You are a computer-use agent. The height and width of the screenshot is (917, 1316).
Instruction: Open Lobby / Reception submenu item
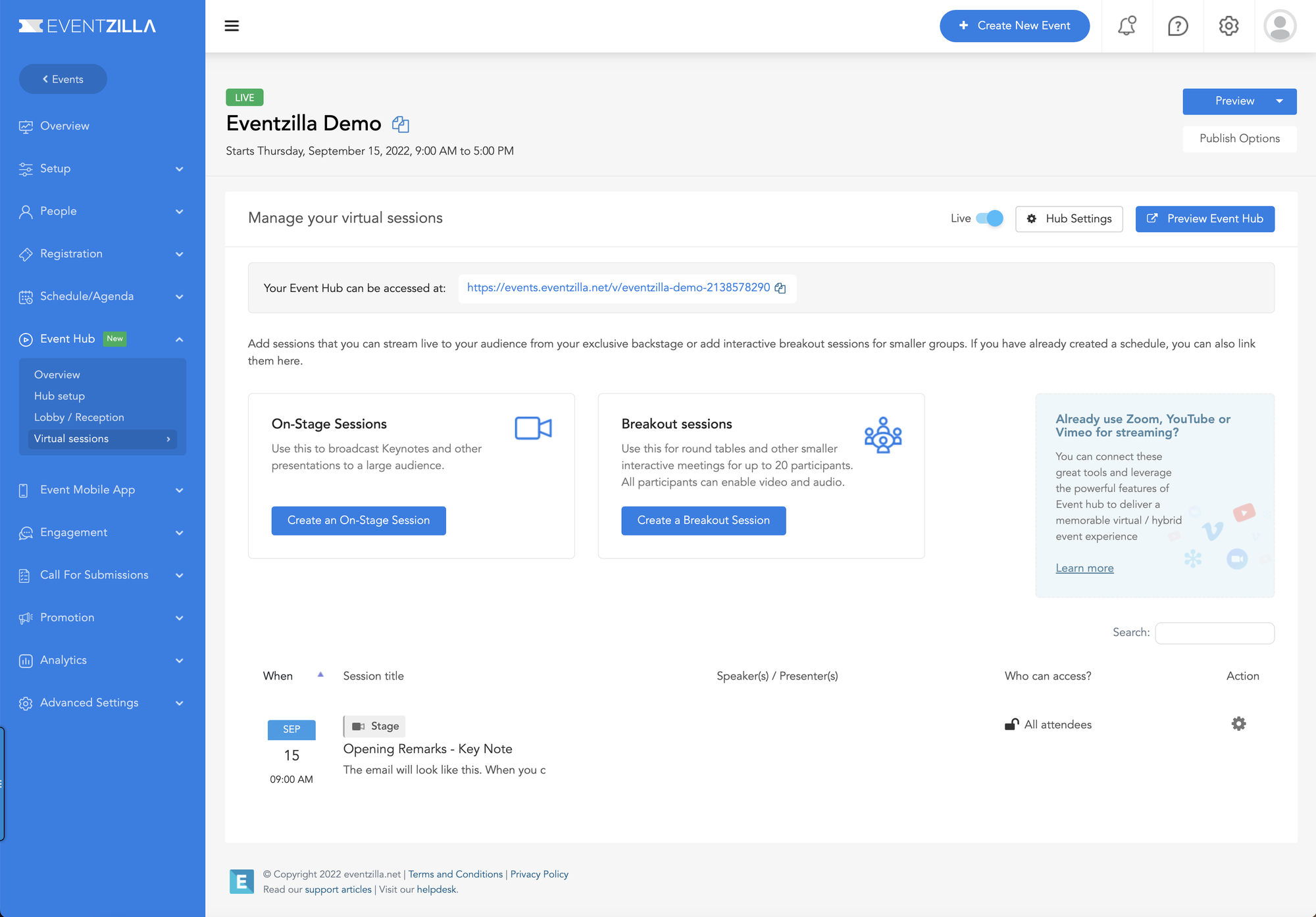79,417
